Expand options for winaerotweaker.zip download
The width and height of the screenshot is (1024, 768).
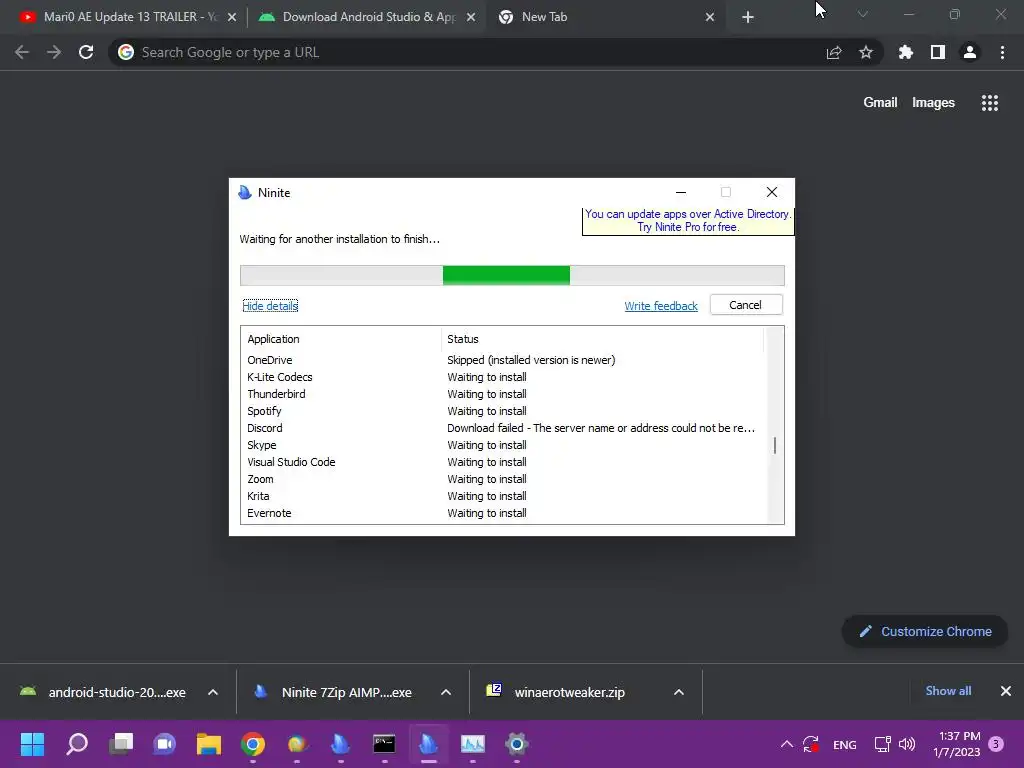pos(679,692)
